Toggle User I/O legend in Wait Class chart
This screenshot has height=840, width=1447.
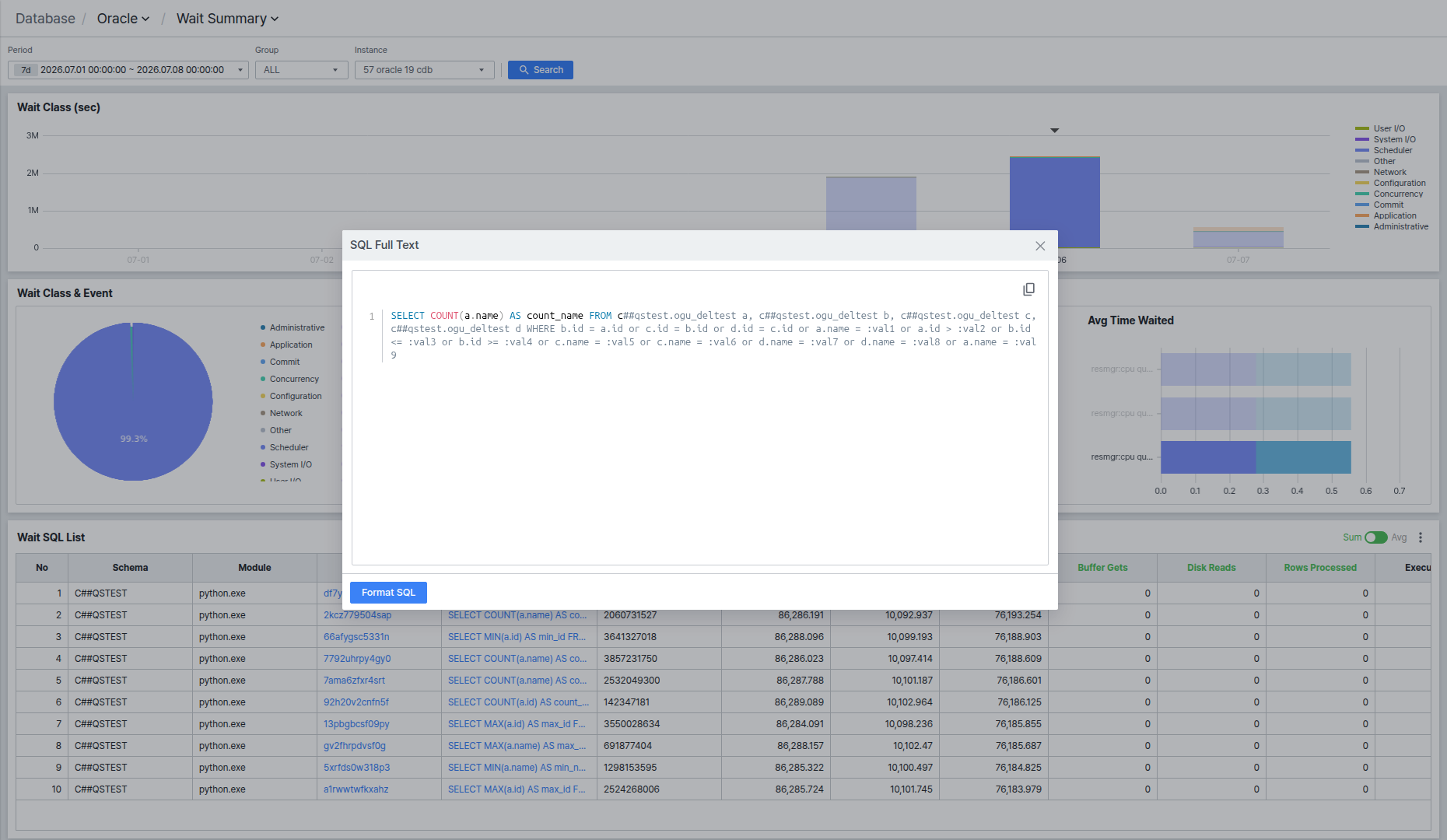[x=1380, y=128]
